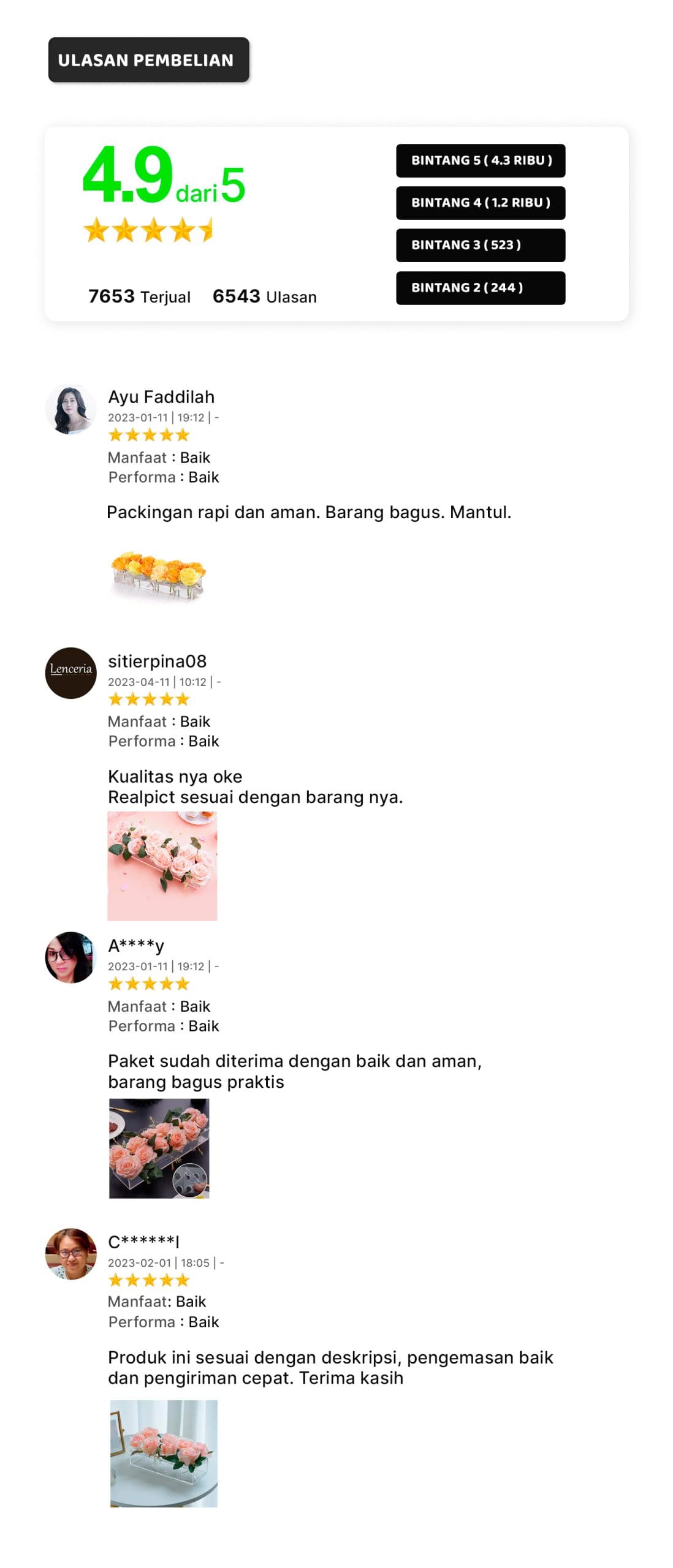This screenshot has height=1568, width=673.
Task: View A****y's review photo on dark background
Action: pos(159,1148)
